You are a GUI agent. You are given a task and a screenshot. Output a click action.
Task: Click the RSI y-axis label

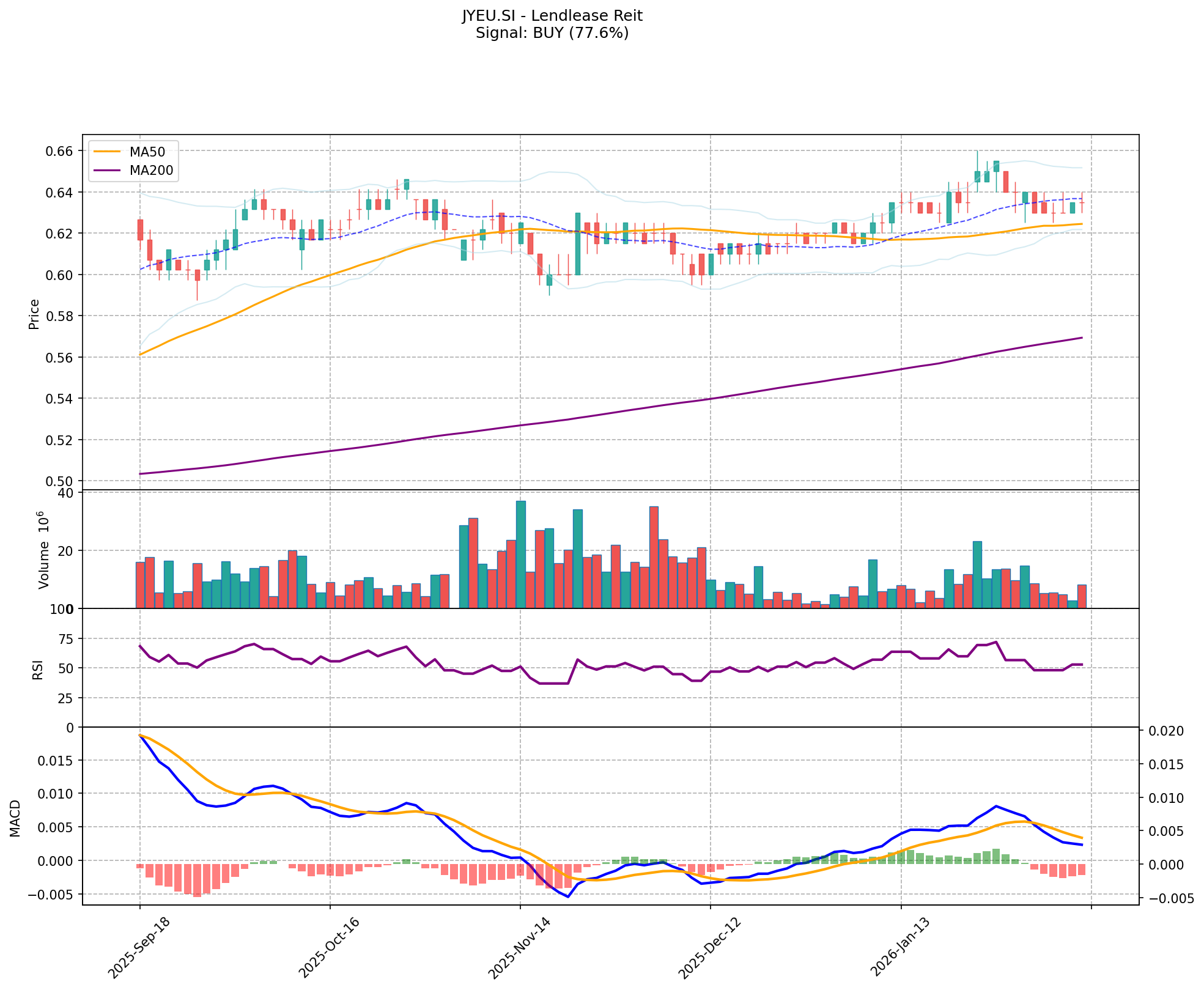[x=38, y=669]
